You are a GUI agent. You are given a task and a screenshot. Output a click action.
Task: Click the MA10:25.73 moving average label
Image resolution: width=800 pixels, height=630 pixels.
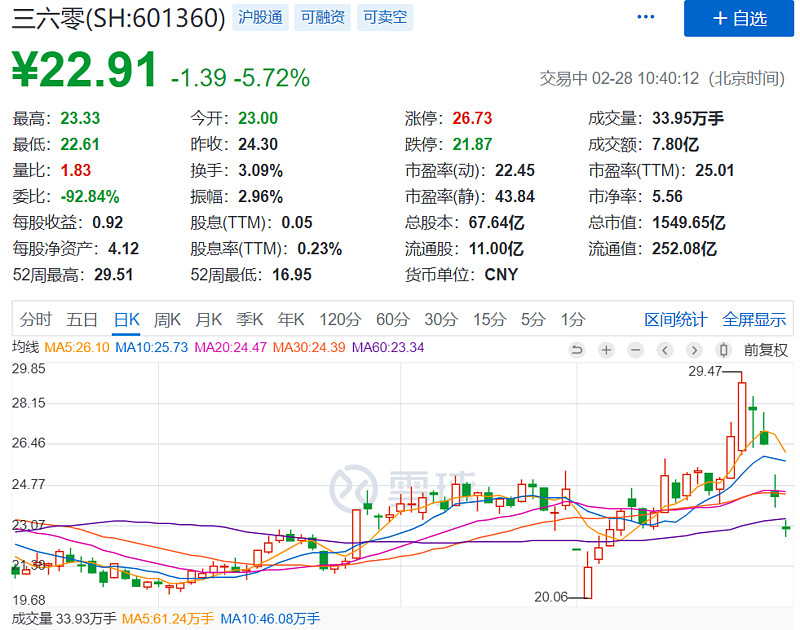[152, 347]
